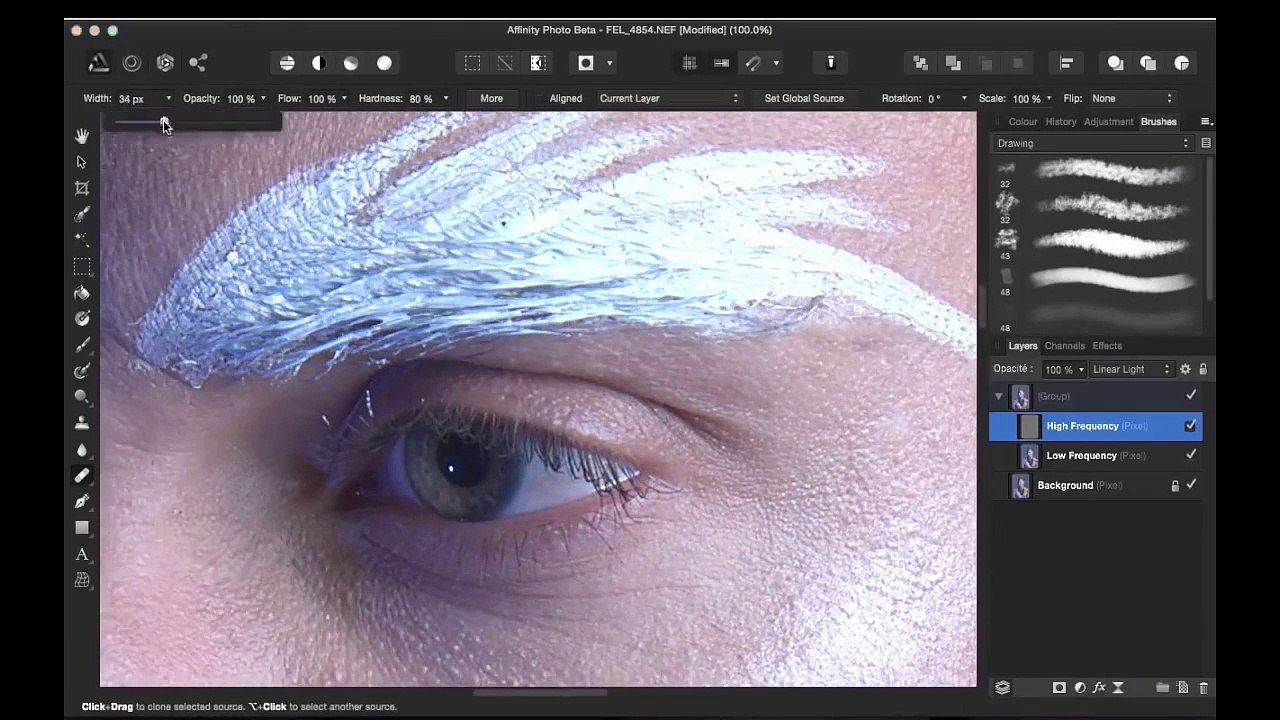1280x720 pixels.
Task: Select the Rectangular Marquee tool
Action: 82,266
